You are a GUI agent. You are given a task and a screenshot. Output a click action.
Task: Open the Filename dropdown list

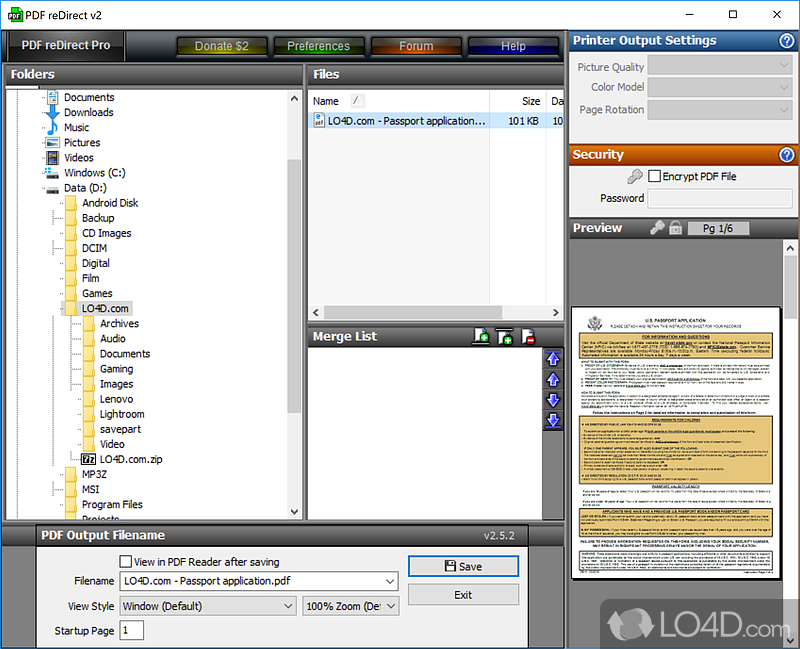[390, 581]
